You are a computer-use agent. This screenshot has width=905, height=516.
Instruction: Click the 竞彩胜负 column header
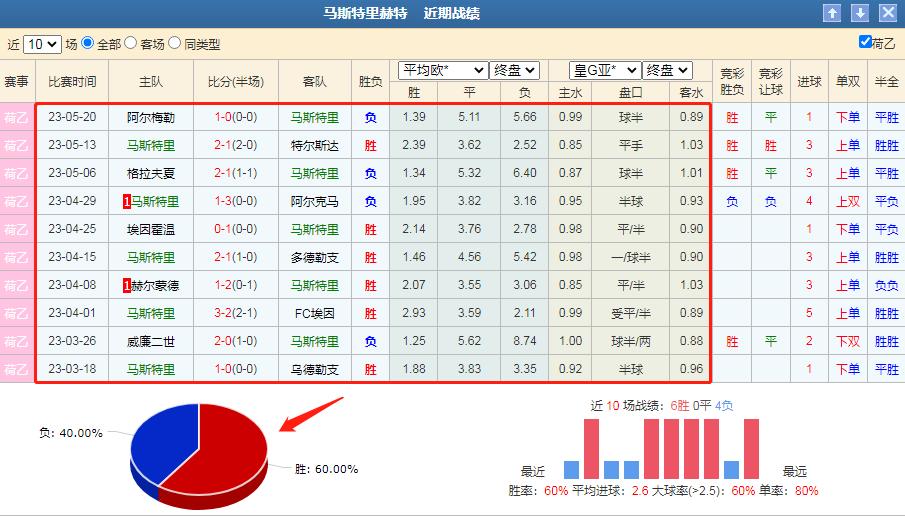(x=732, y=81)
